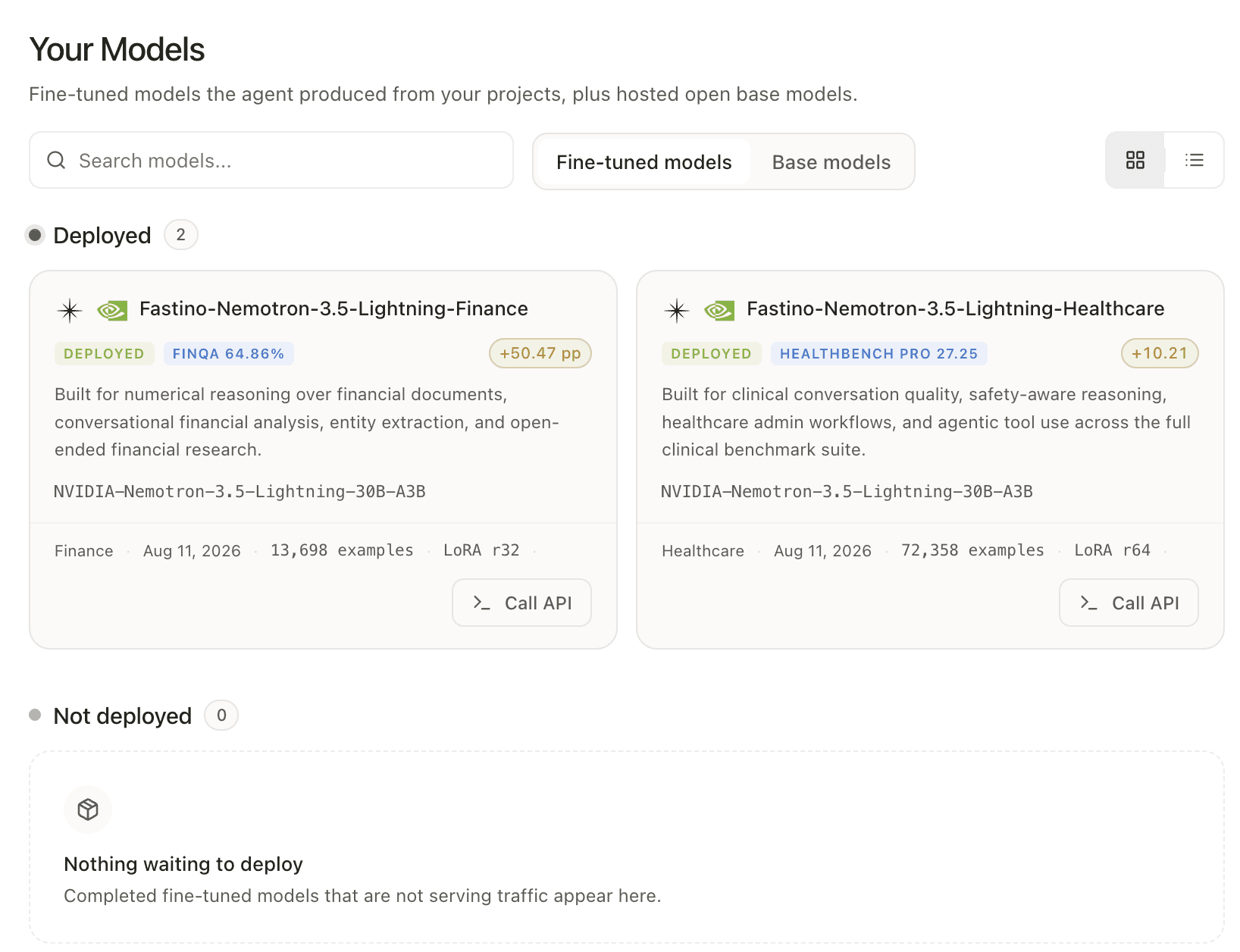Click DEPLOYED badge on Finance card
This screenshot has width=1240, height=952.
click(104, 354)
